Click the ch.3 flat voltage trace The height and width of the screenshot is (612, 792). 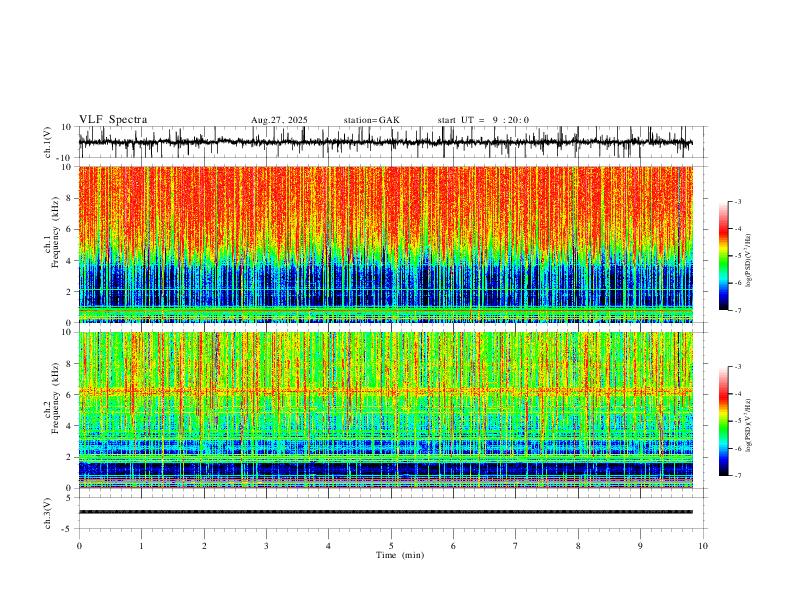tap(386, 512)
